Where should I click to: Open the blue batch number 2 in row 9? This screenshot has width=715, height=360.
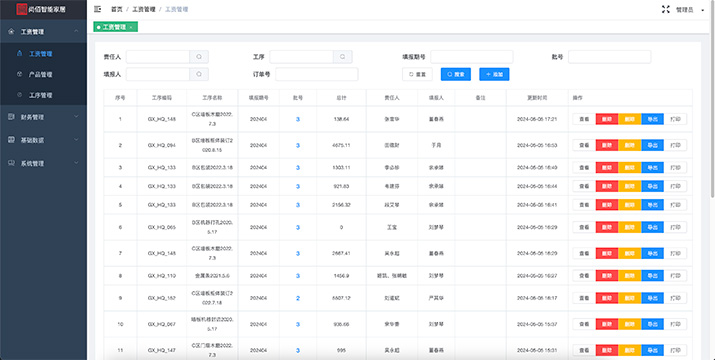(298, 298)
